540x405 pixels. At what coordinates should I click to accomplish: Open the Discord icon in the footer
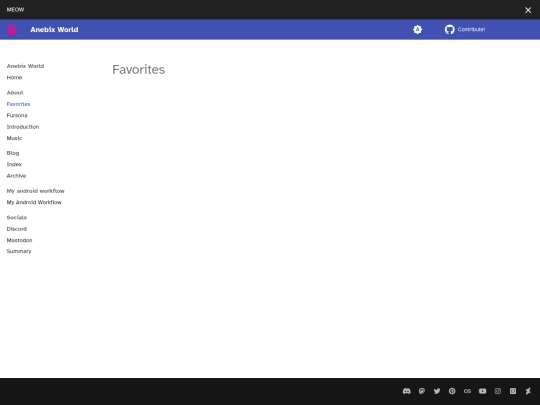(407, 391)
